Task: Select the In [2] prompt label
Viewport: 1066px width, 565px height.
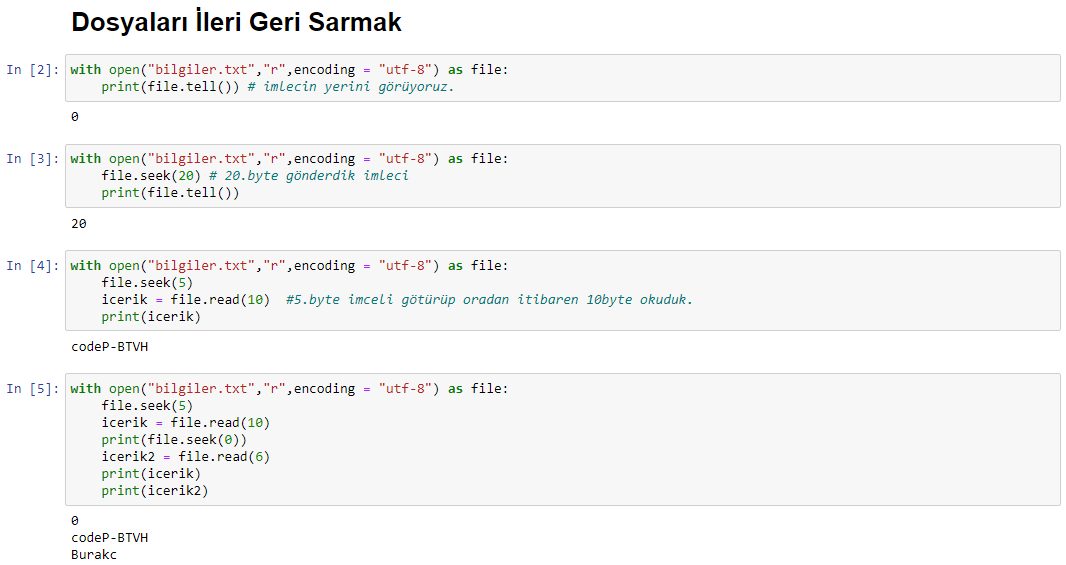Action: coord(33,69)
